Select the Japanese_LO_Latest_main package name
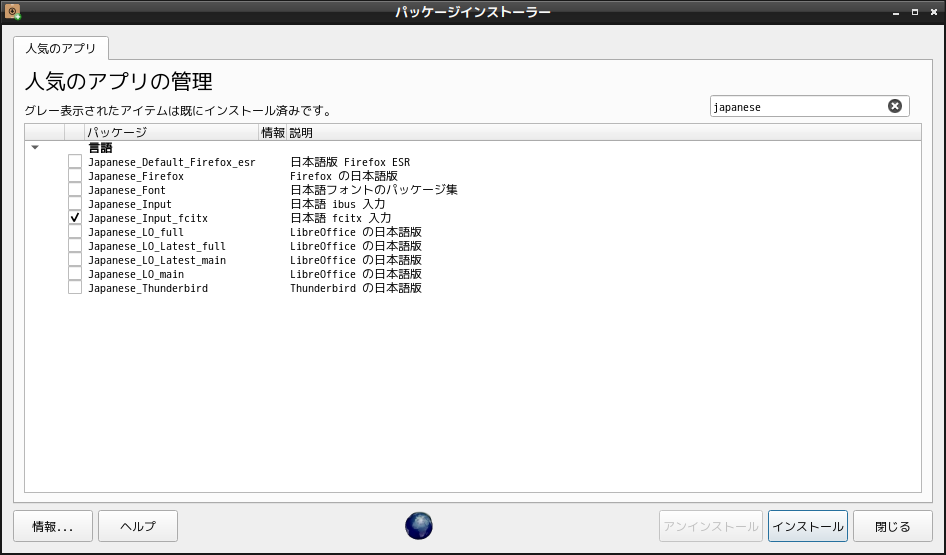Image resolution: width=946 pixels, height=555 pixels. (x=157, y=261)
